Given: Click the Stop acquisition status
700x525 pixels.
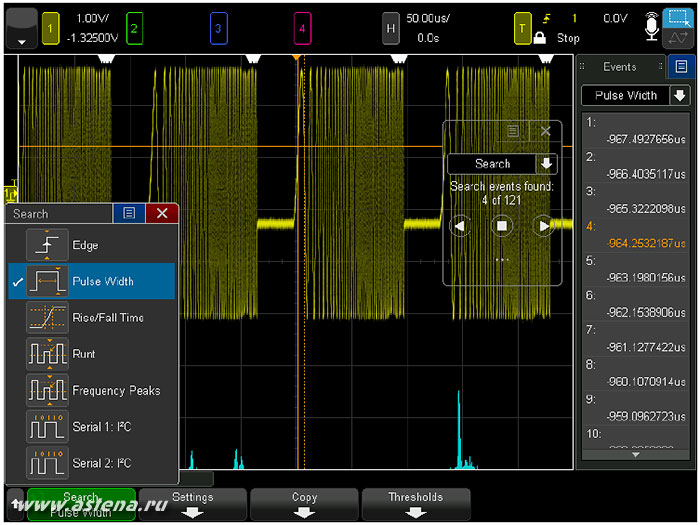Looking at the screenshot, I should tap(568, 38).
